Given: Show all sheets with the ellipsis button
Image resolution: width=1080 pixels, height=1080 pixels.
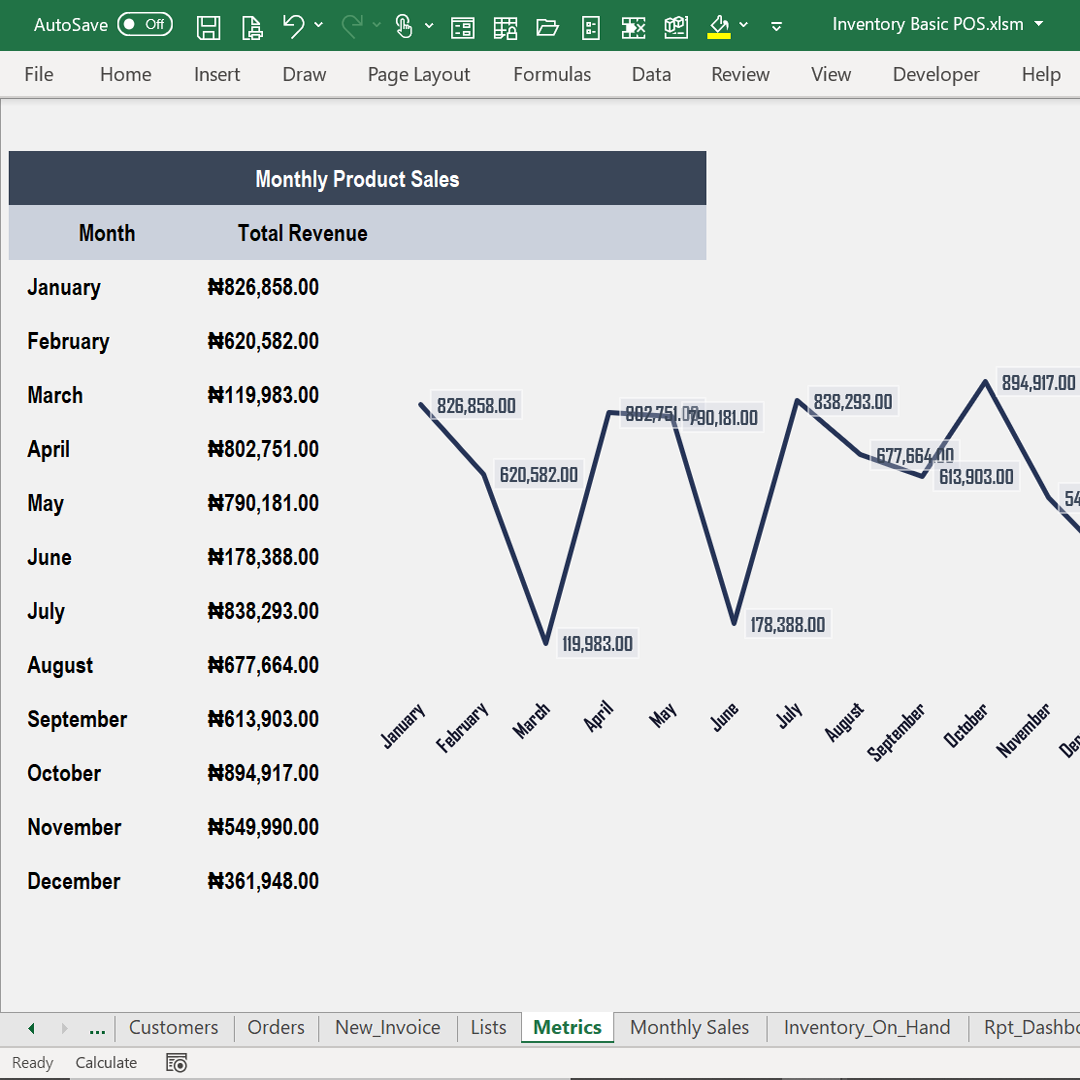Looking at the screenshot, I should pos(96,1027).
